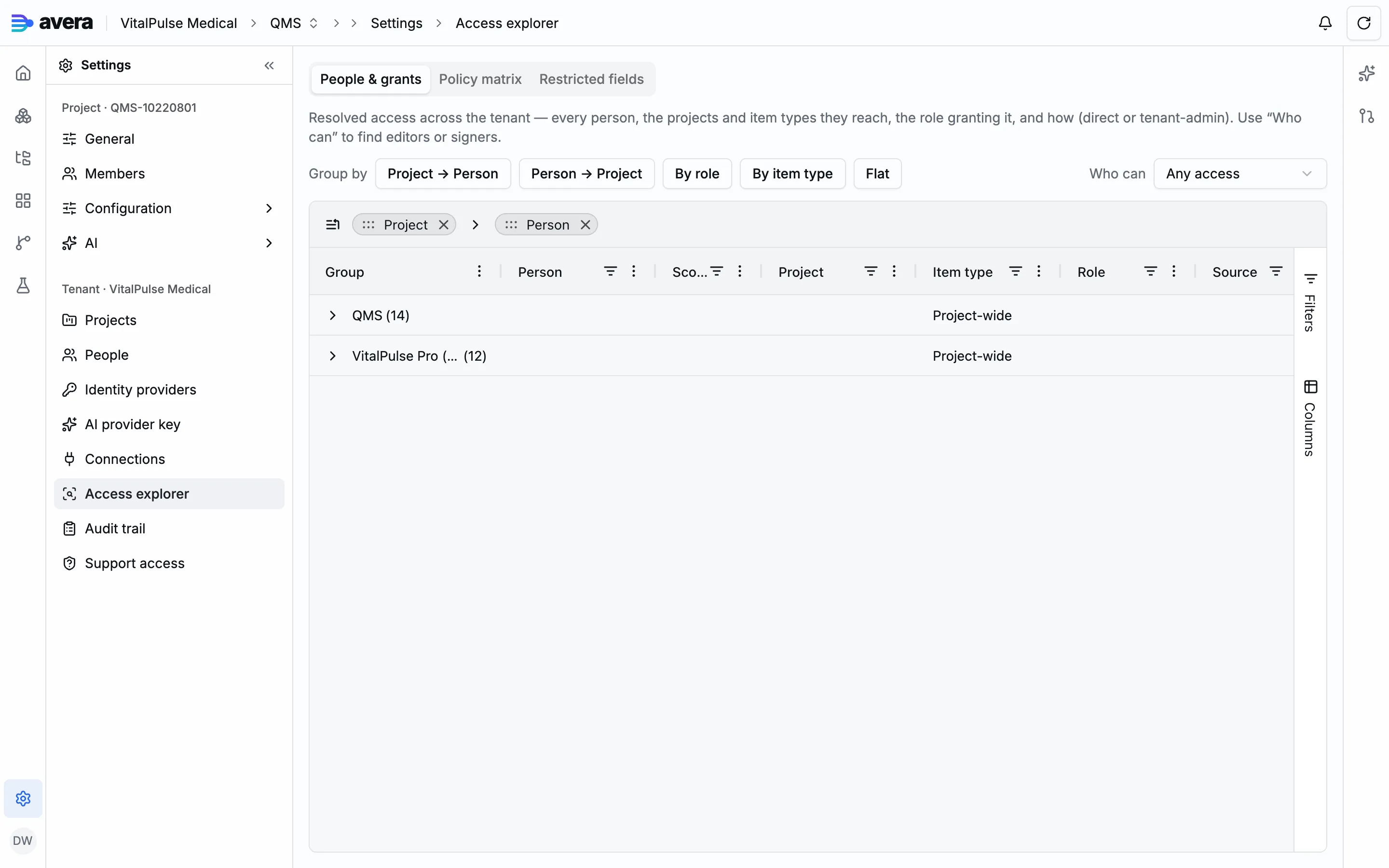Viewport: 1389px width, 868px height.
Task: Open the home icon in left rail
Action: pos(23,73)
